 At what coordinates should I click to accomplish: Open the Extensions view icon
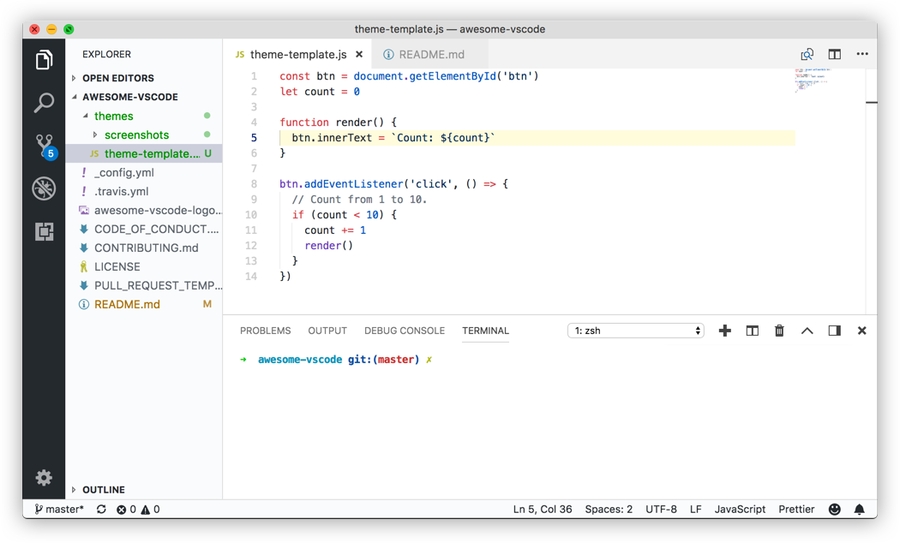(x=44, y=232)
